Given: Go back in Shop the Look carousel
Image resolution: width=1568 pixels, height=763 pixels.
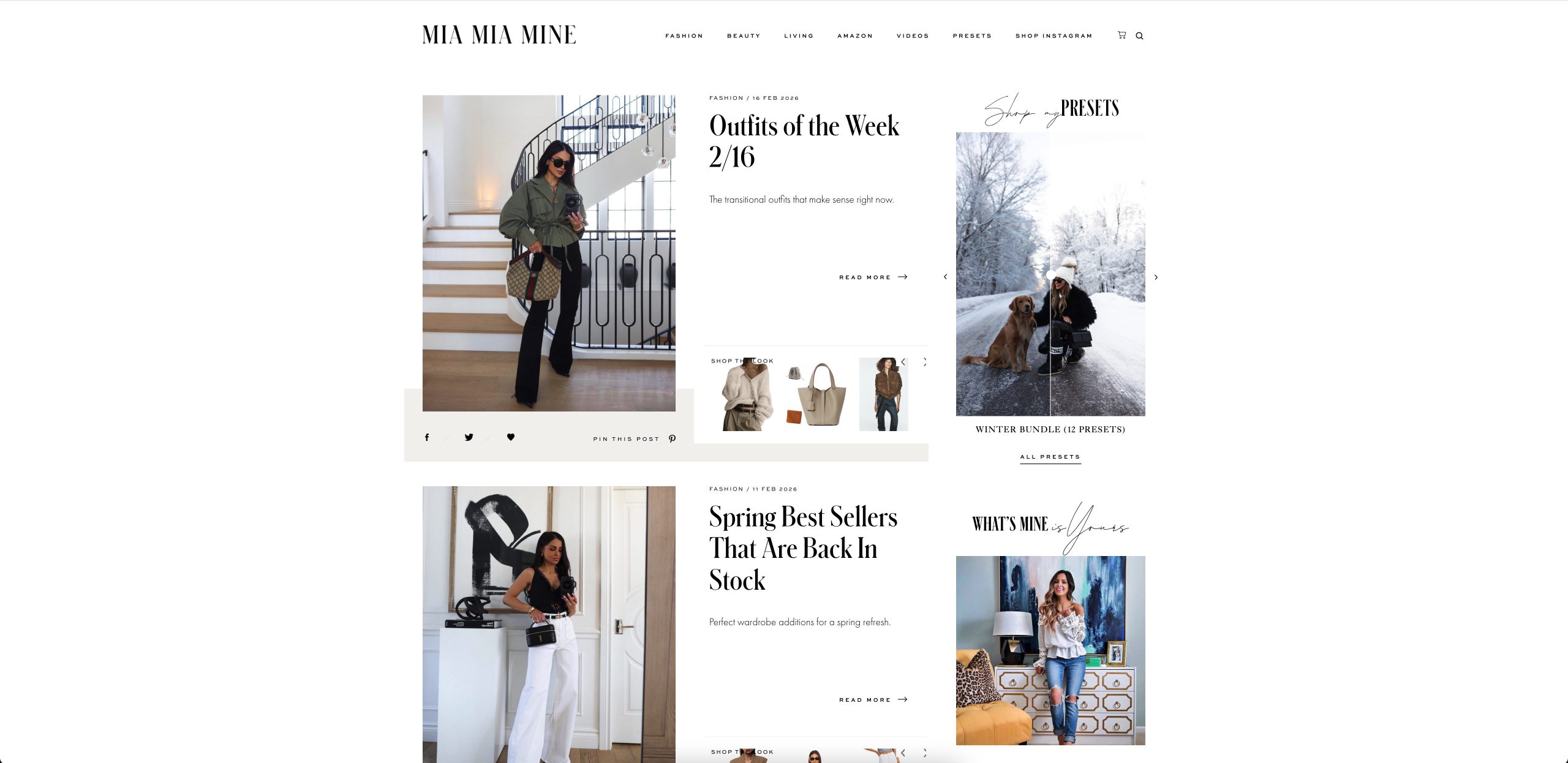Looking at the screenshot, I should pyautogui.click(x=903, y=362).
